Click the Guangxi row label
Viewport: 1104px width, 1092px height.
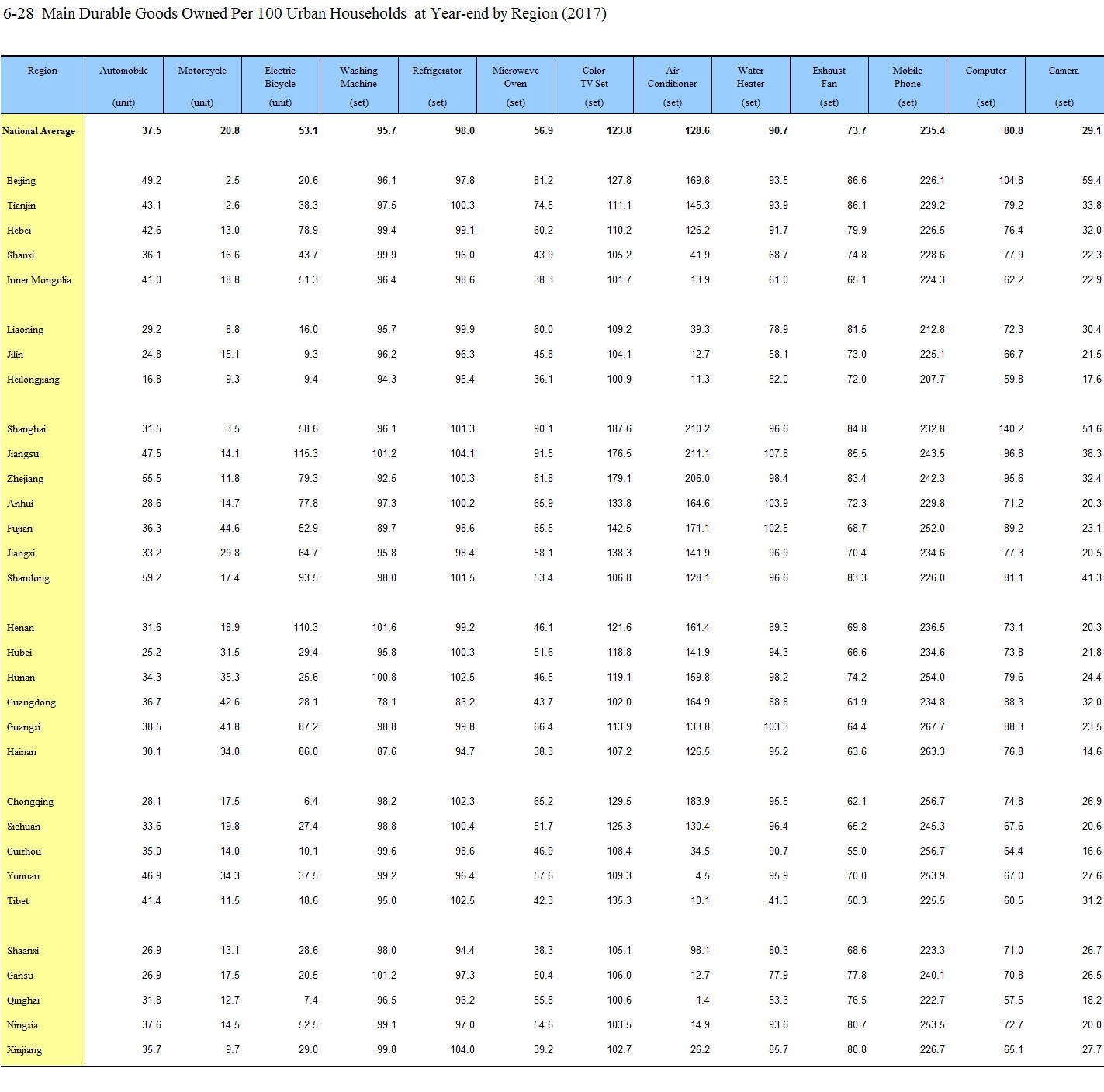click(23, 727)
